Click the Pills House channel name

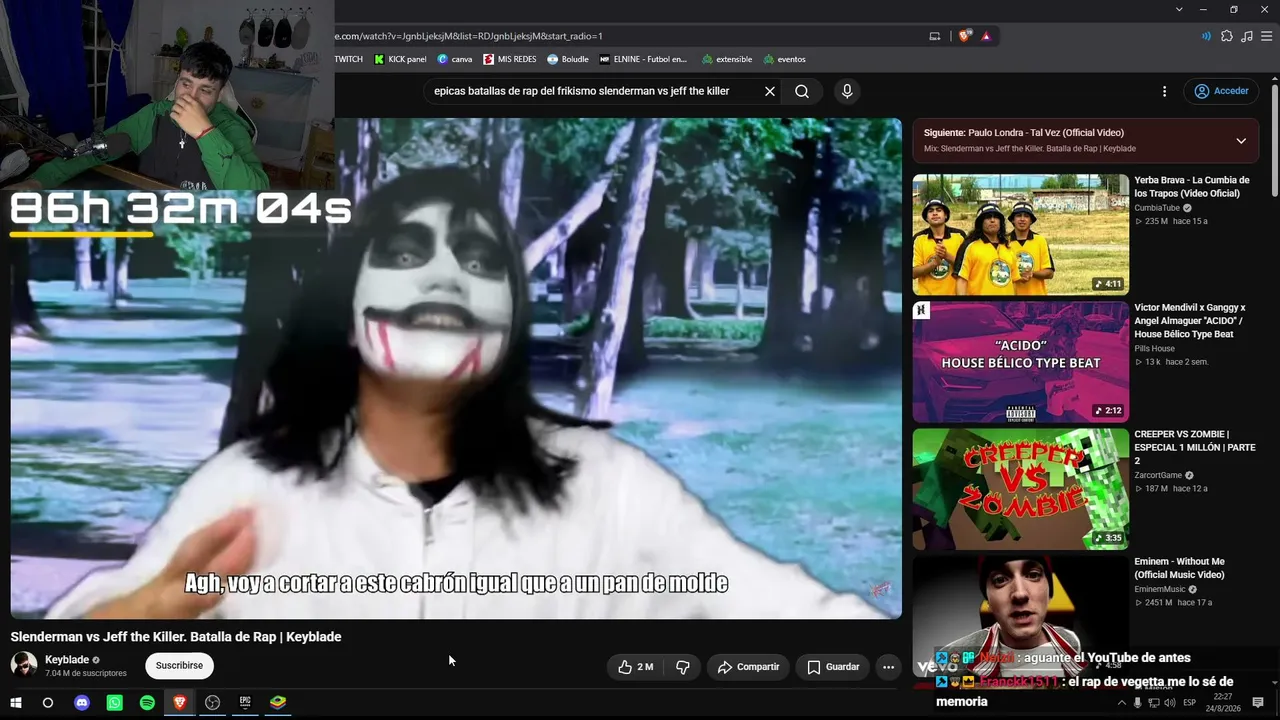pyautogui.click(x=1154, y=349)
